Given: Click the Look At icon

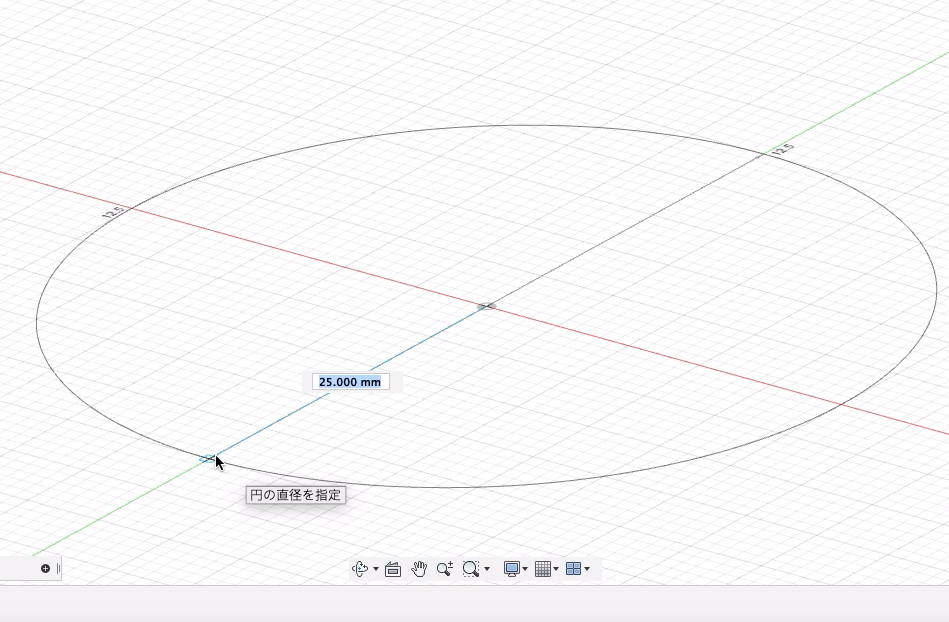Looking at the screenshot, I should tap(393, 569).
